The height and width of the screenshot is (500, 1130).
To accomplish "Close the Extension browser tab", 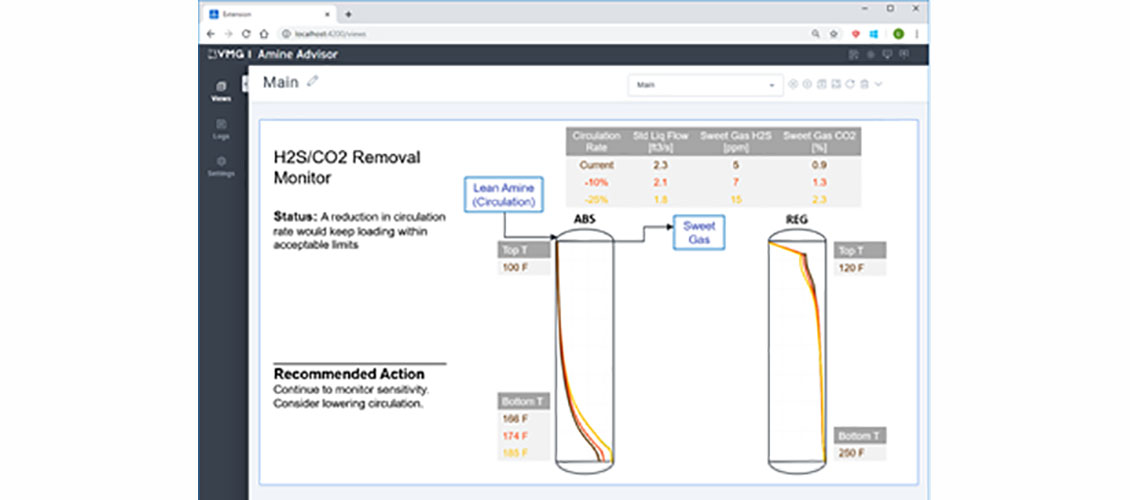I will (x=326, y=14).
